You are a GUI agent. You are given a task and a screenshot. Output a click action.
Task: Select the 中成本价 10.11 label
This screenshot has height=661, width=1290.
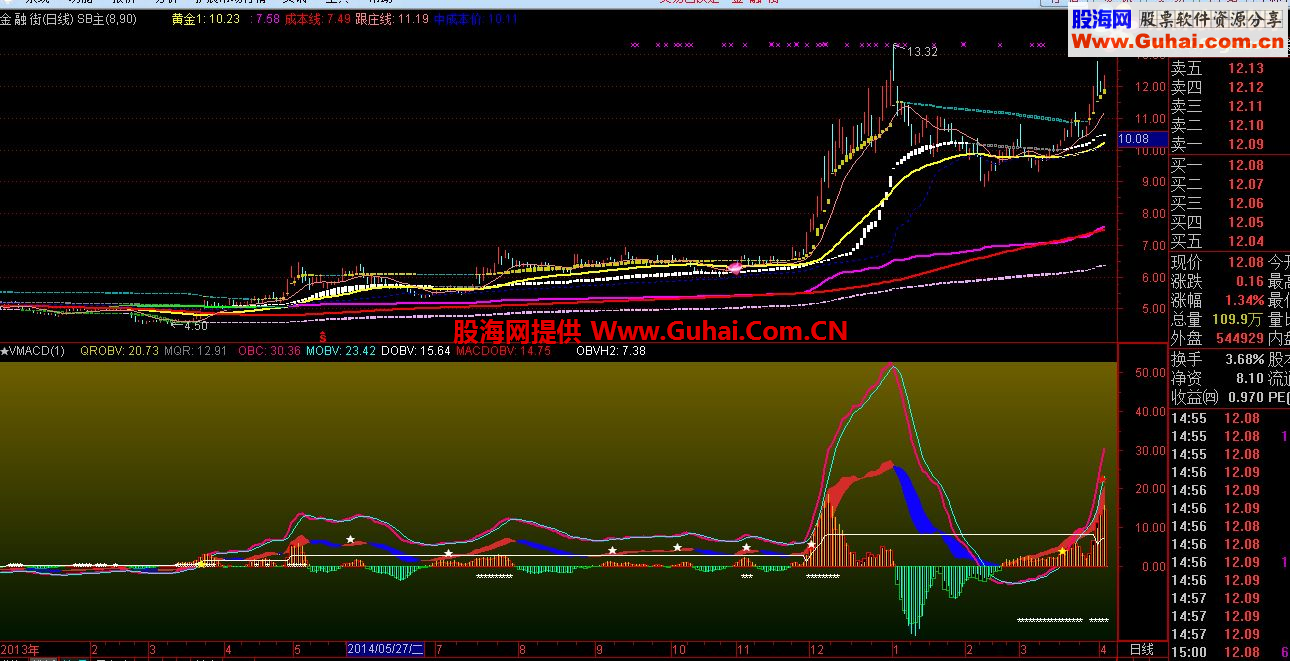(x=476, y=19)
